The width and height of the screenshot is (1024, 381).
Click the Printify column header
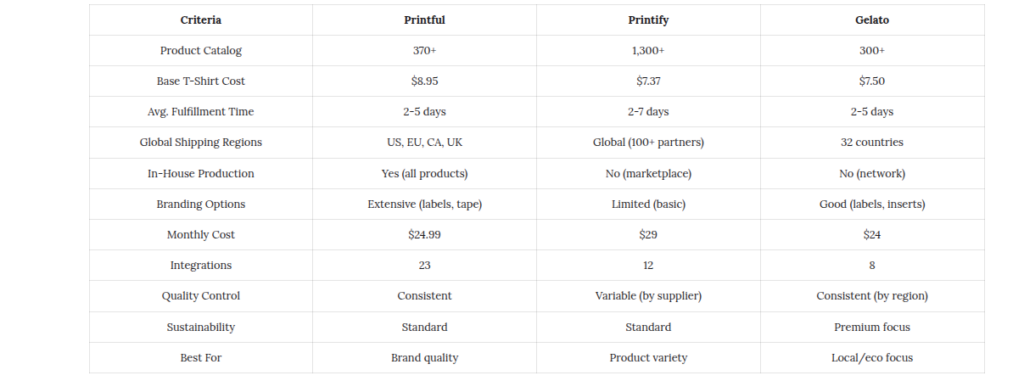point(648,20)
